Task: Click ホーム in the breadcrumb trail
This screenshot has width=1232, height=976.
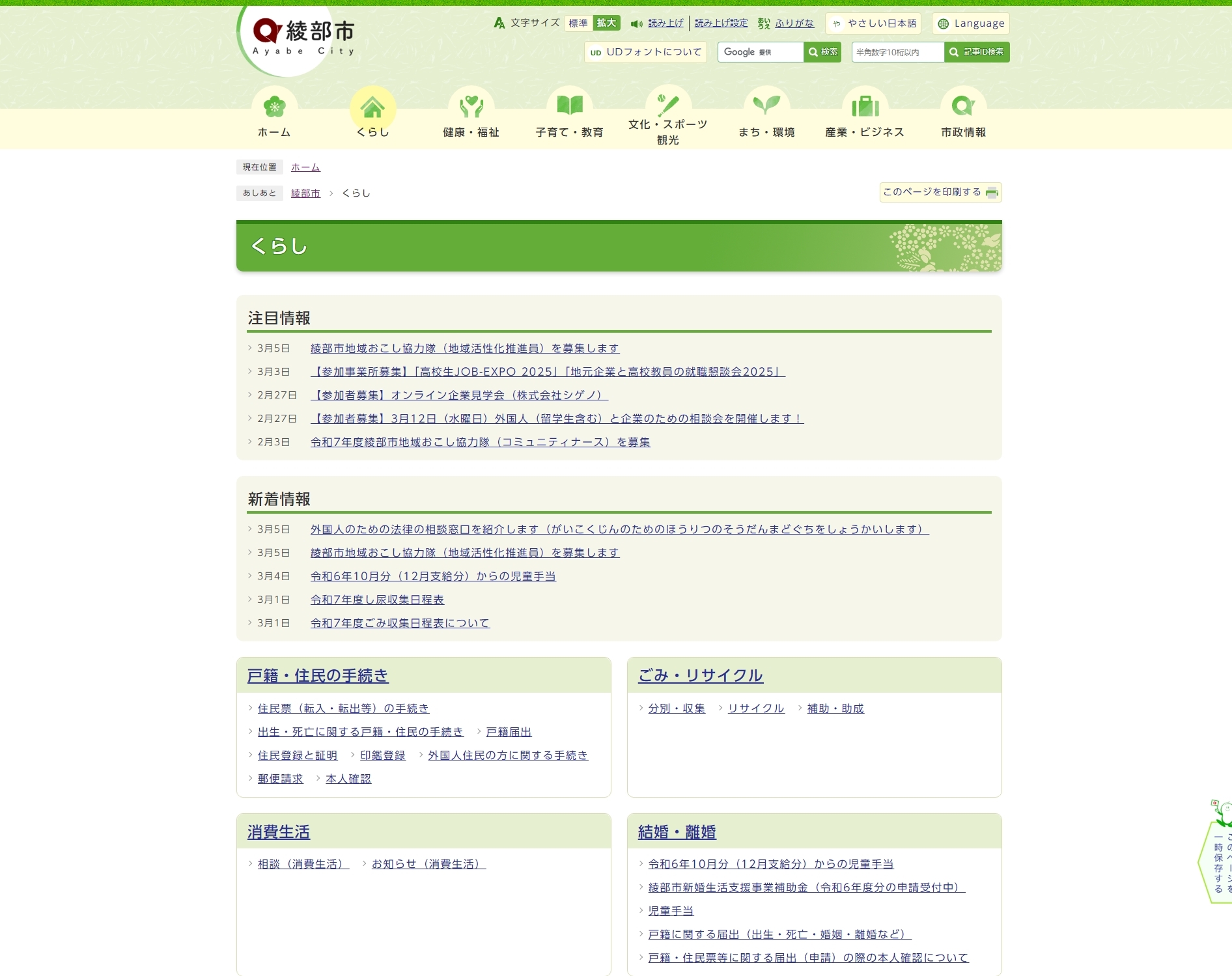Action: 306,167
